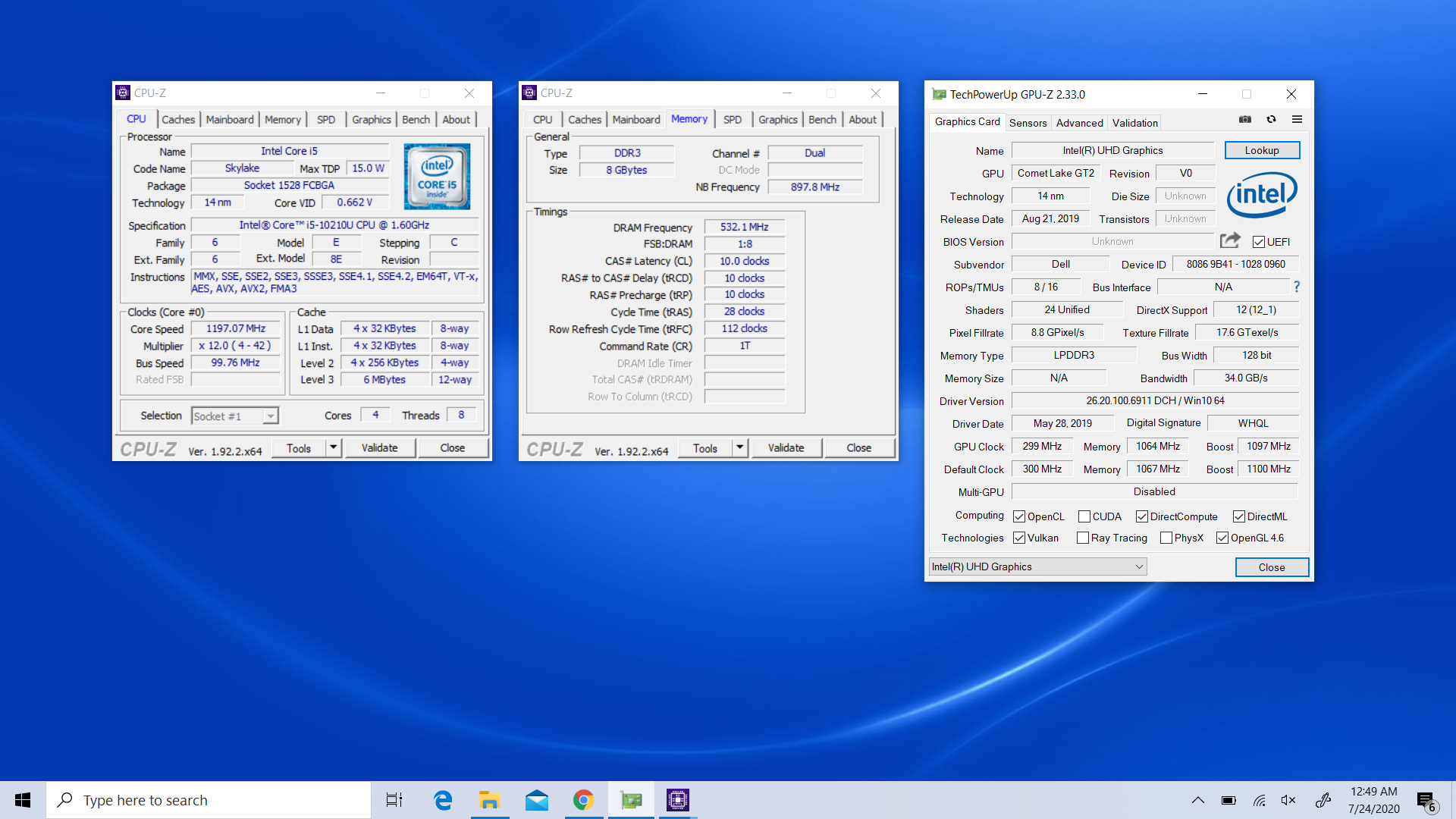Click the DRAM Frequency value 532.1 MHz
Image resolution: width=1456 pixels, height=819 pixels.
coord(744,227)
